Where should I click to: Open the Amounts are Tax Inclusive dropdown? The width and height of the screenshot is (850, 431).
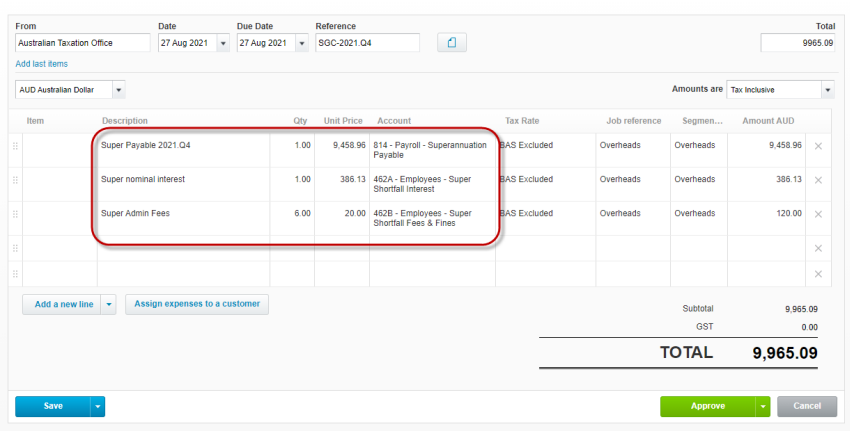[827, 90]
